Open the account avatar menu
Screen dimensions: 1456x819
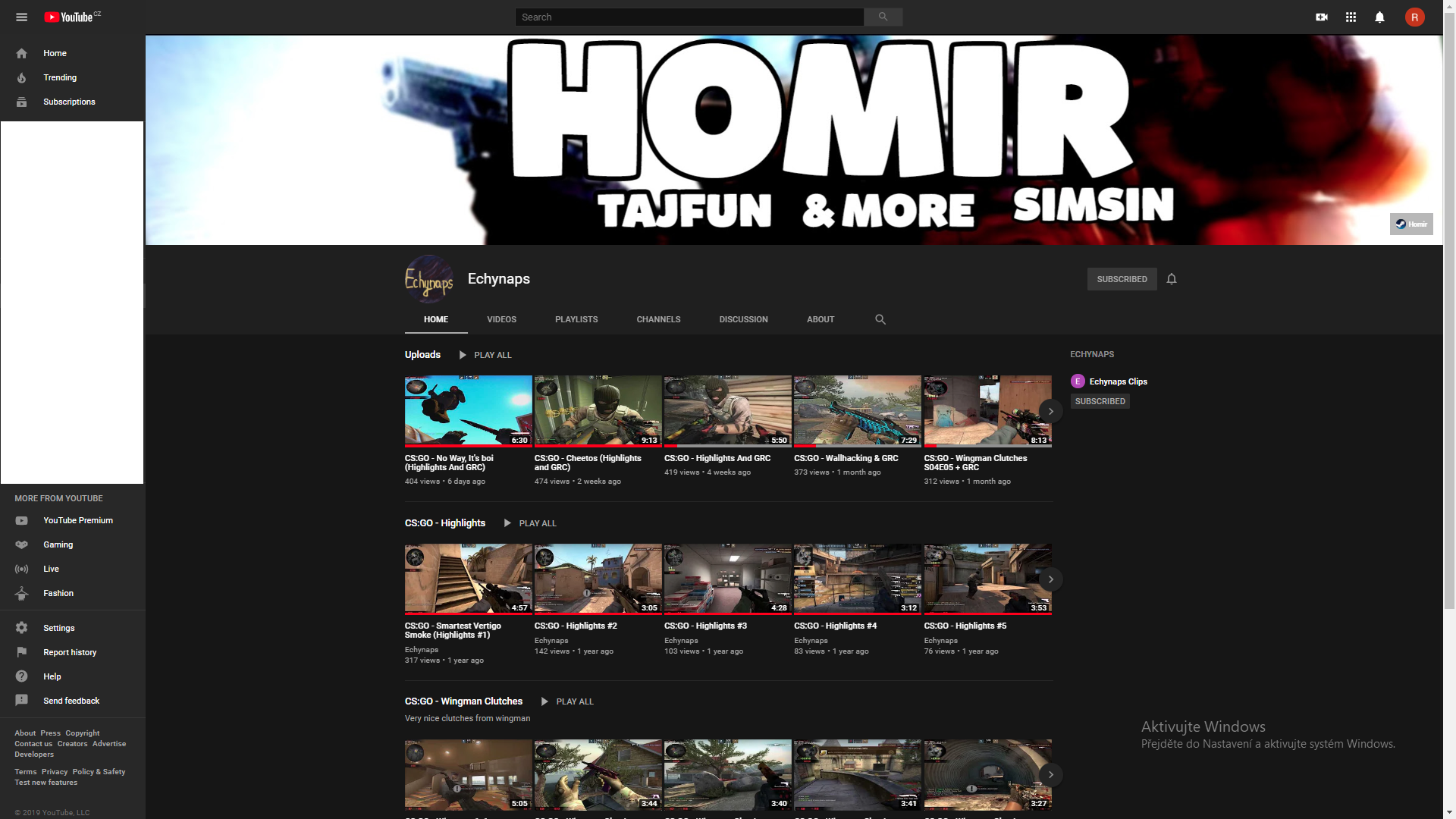click(x=1414, y=17)
